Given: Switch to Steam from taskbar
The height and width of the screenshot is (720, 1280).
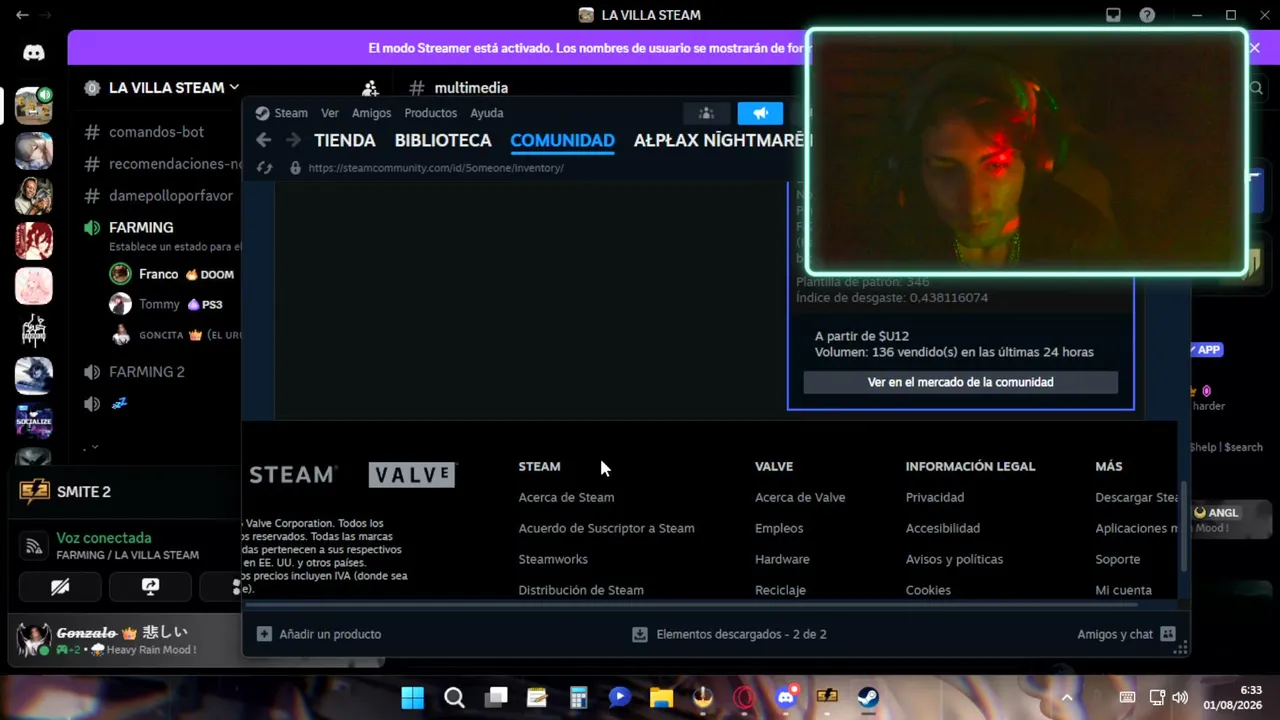Looking at the screenshot, I should point(868,698).
